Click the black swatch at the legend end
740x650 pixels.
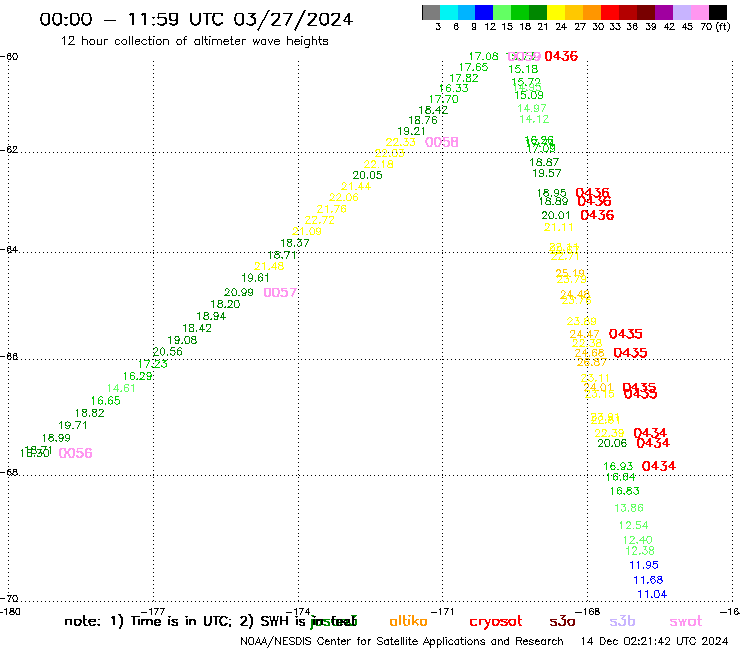(x=717, y=12)
